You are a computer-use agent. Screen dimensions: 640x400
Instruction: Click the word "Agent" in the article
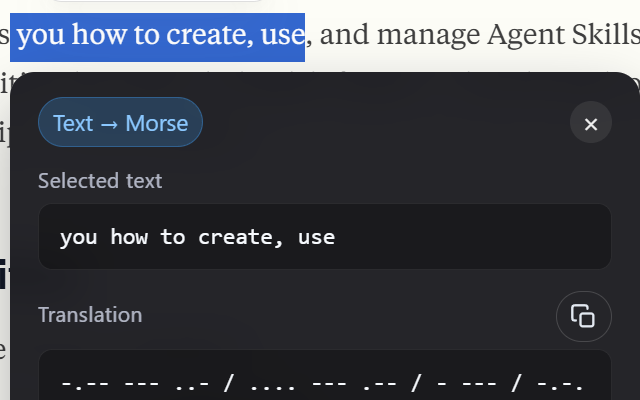pyautogui.click(x=525, y=36)
